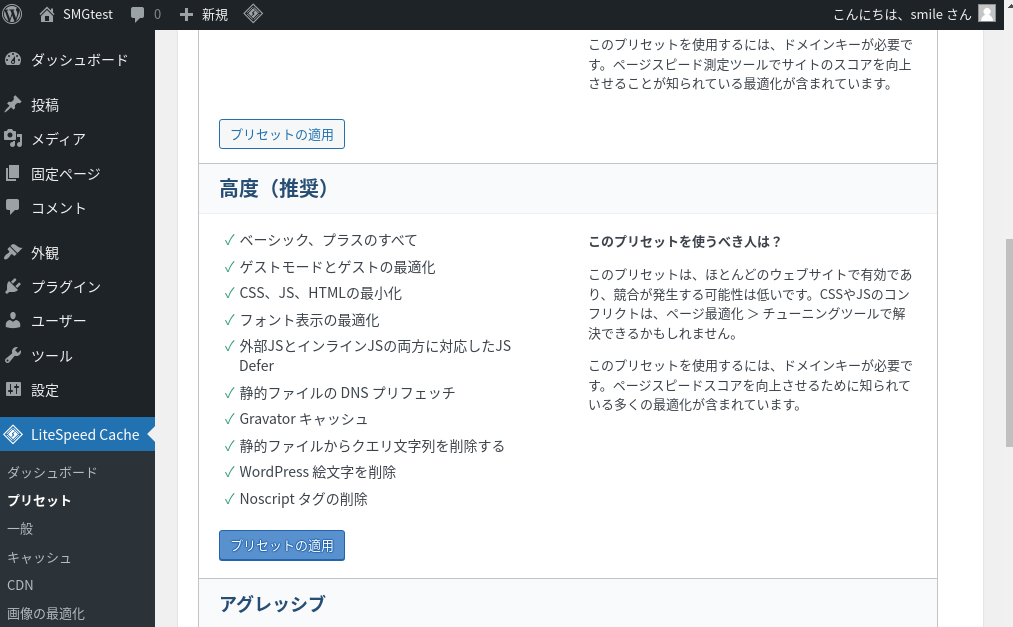1013x627 pixels.
Task: Click Noscript タグの削除 list item
Action: click(303, 499)
